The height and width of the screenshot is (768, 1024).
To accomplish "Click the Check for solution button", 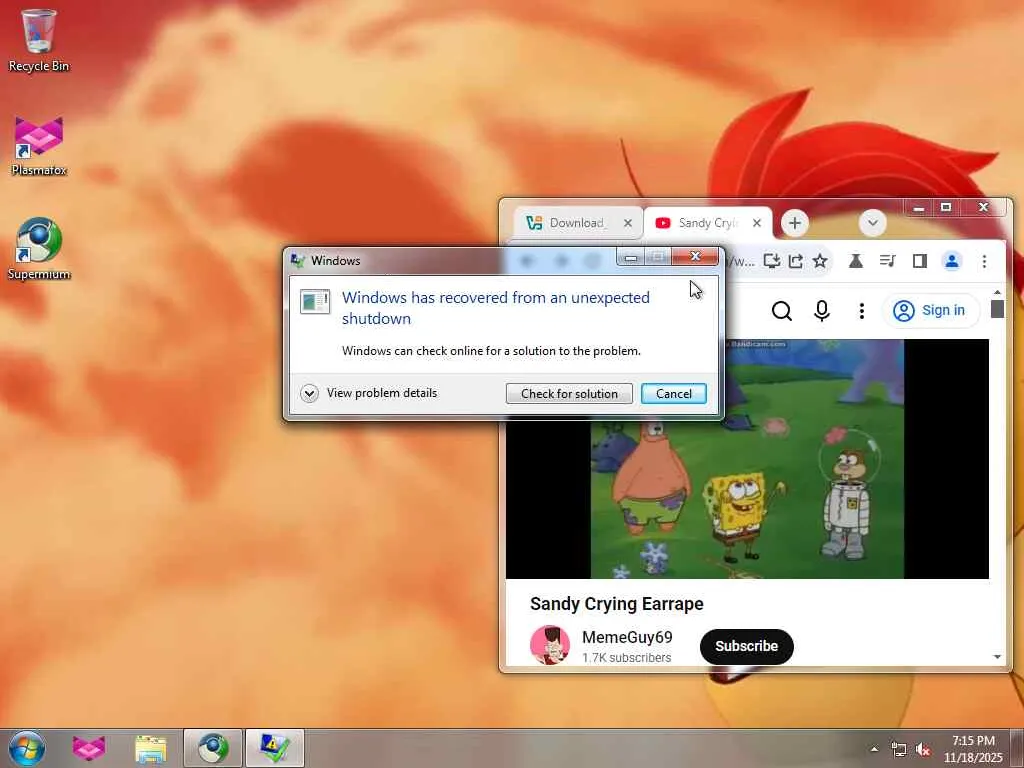I will [x=569, y=394].
